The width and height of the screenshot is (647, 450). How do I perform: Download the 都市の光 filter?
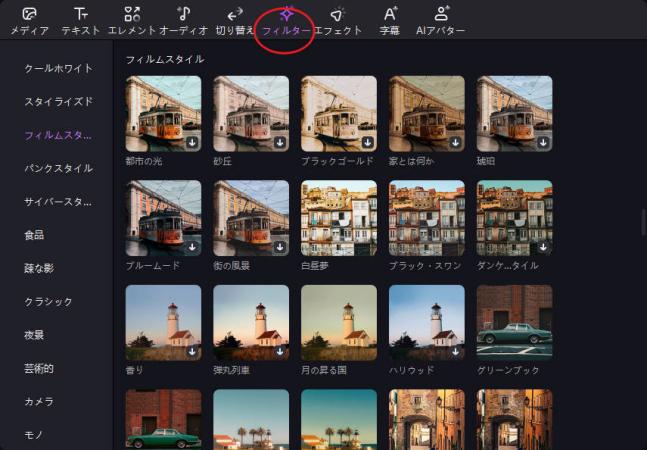[192, 143]
